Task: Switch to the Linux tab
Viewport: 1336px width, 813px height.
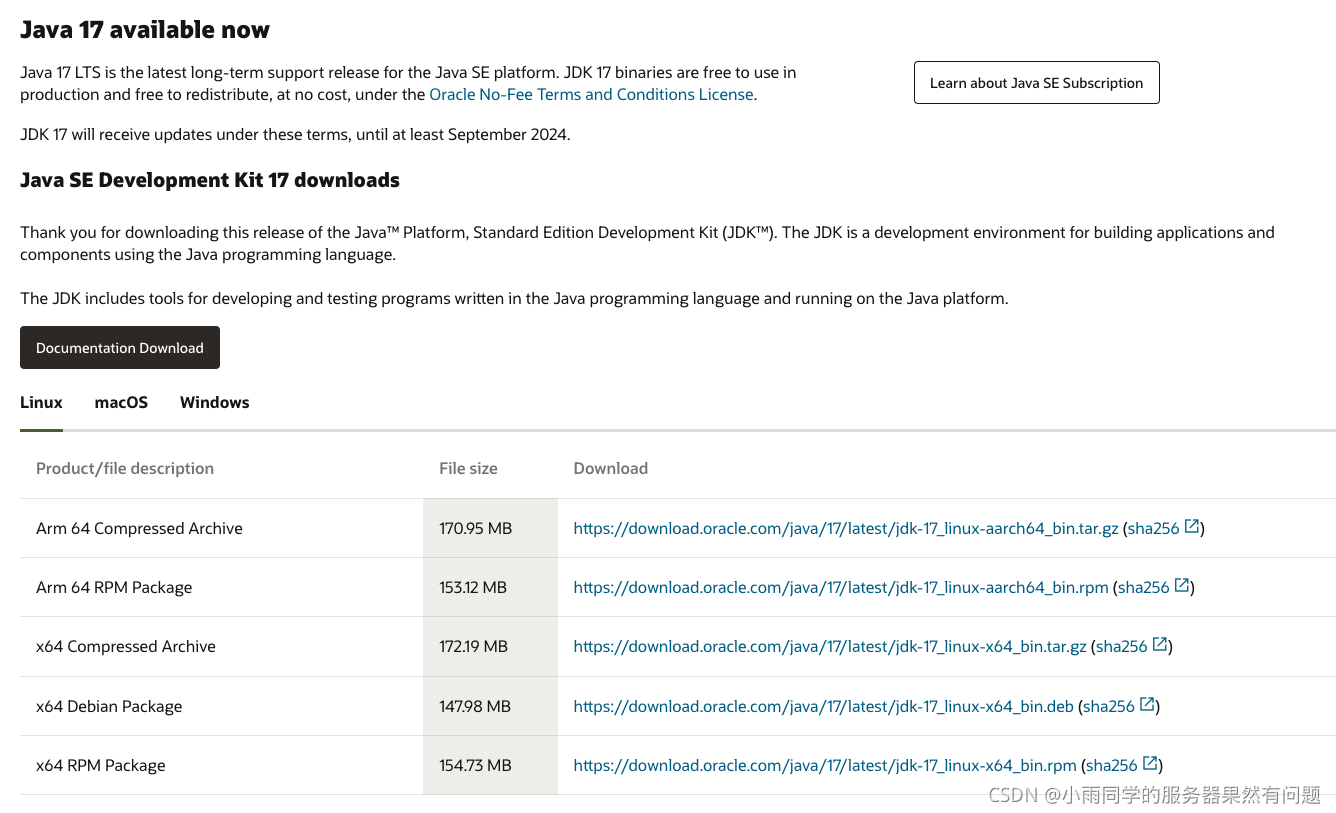Action: 41,402
